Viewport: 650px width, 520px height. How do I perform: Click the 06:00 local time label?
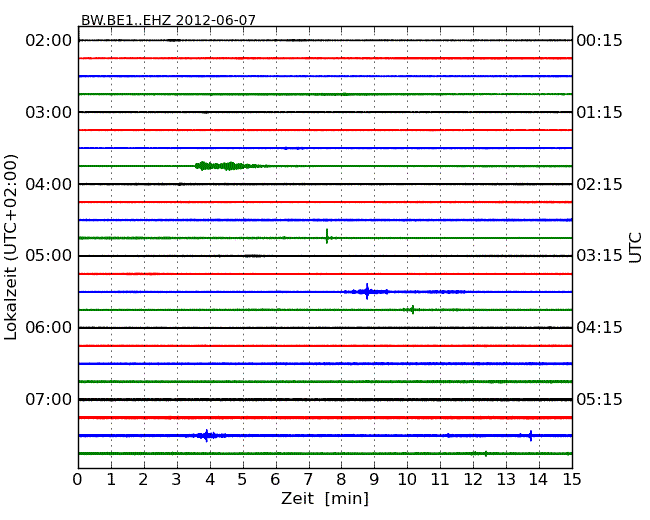point(49,328)
